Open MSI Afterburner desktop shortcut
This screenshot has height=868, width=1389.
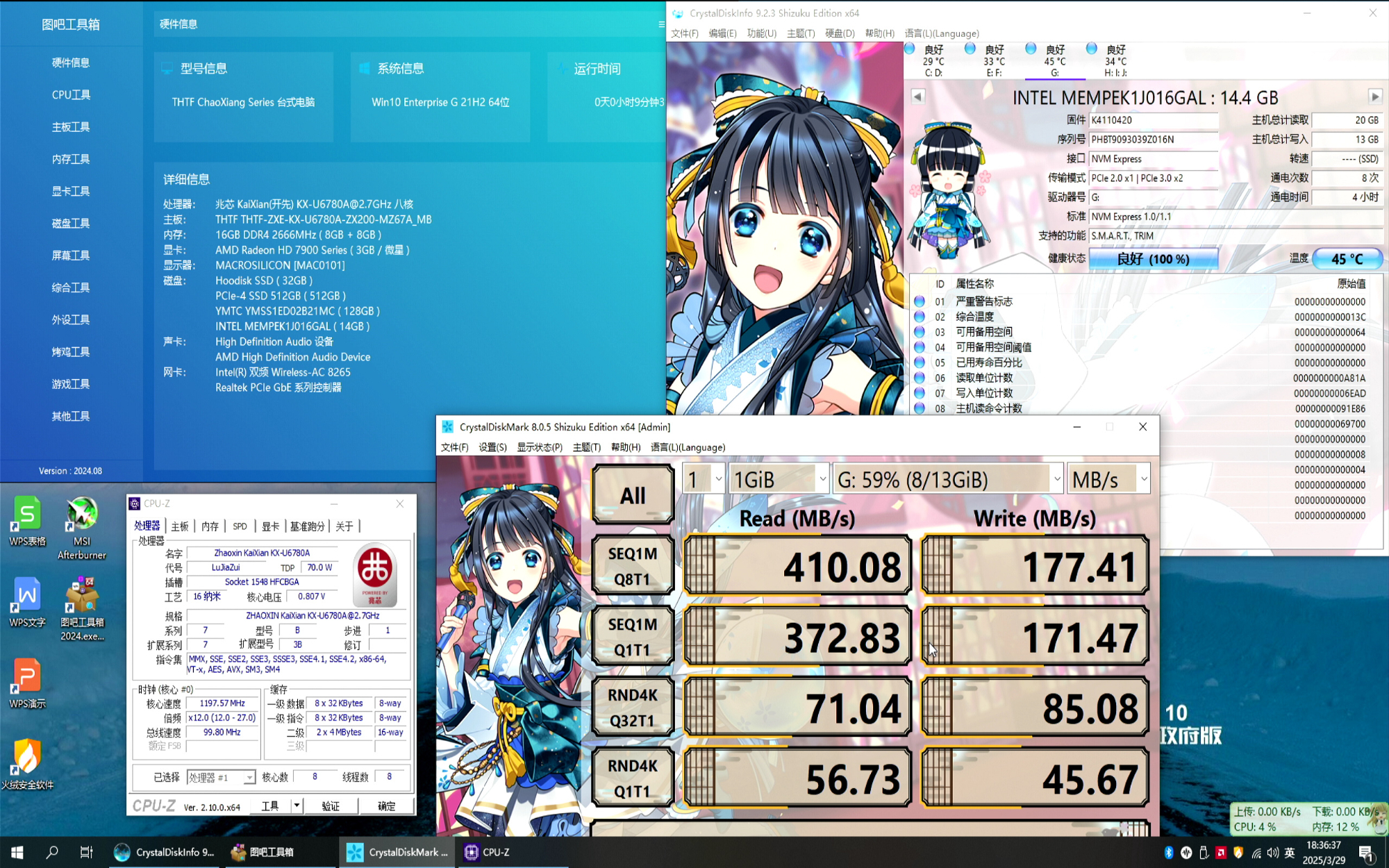pos(82,528)
